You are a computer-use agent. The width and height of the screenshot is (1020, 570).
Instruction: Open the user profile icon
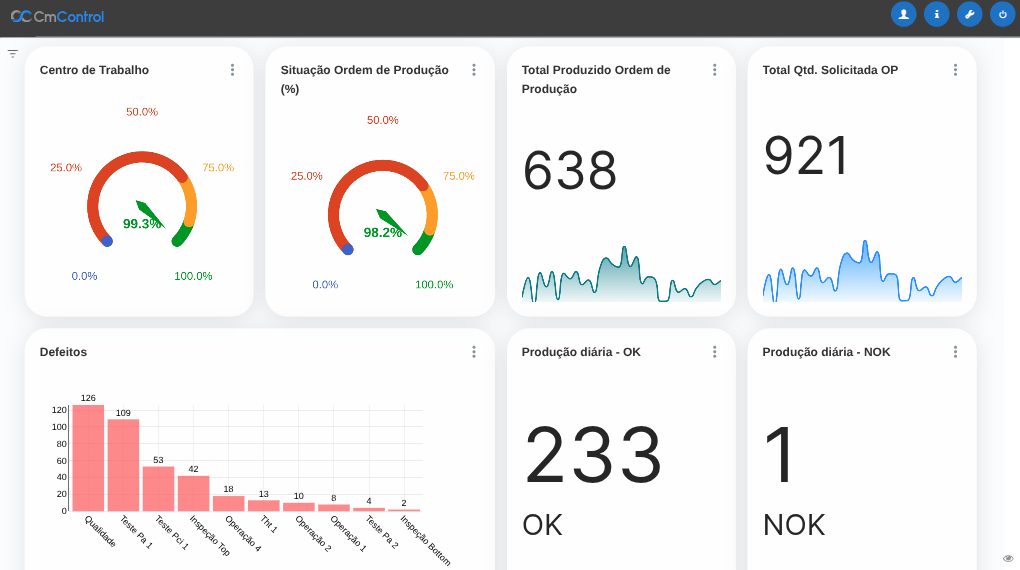pos(903,14)
